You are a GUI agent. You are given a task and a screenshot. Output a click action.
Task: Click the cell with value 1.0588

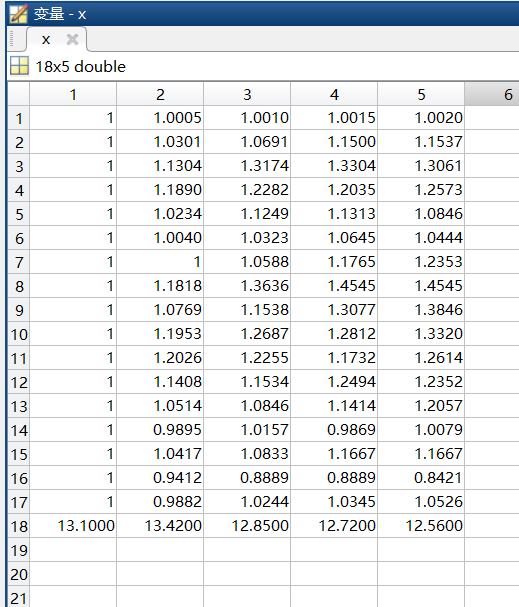pos(247,262)
